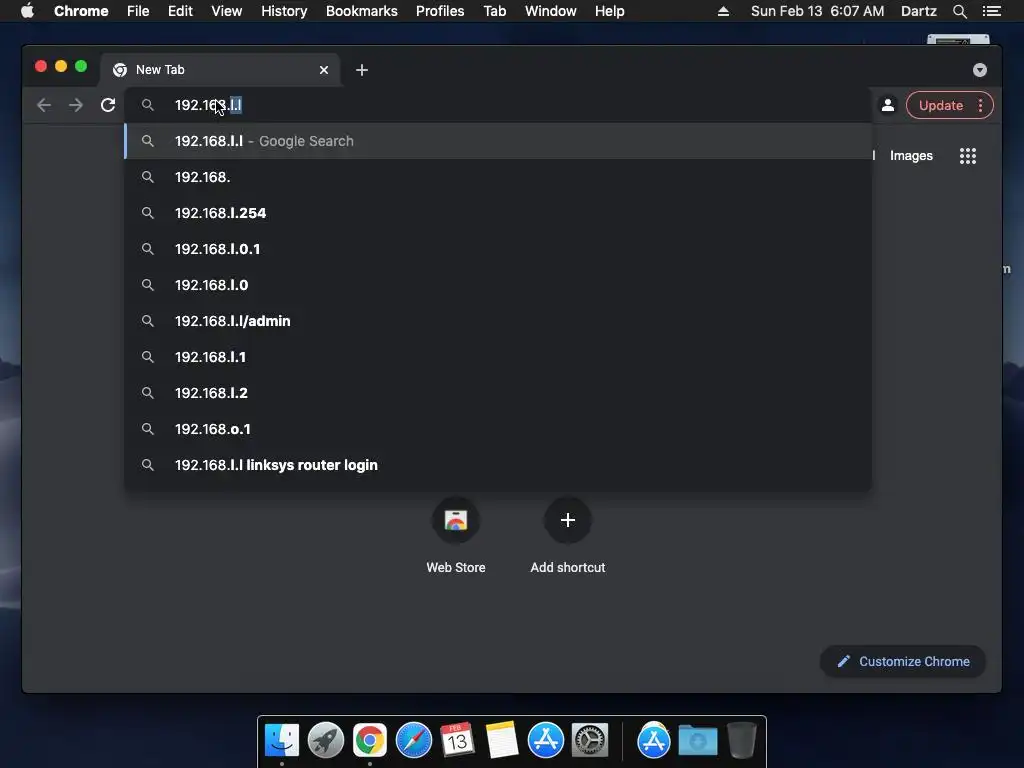Viewport: 1024px width, 768px height.
Task: Open the profile avatar icon
Action: tap(888, 105)
